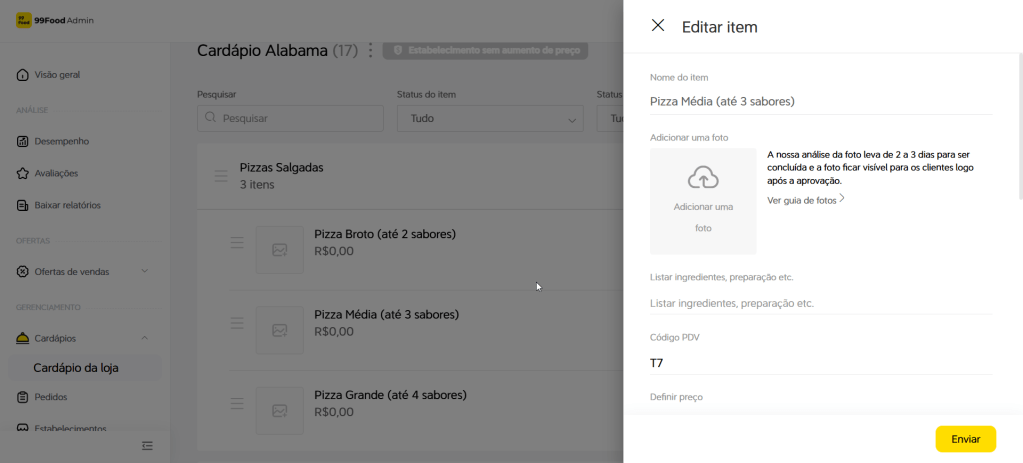Screen dimensions: 1023x463
Task: Click the upload cloud photo icon
Action: click(x=703, y=179)
